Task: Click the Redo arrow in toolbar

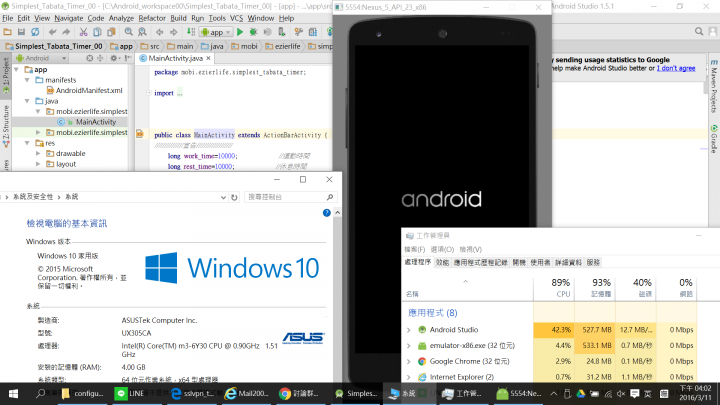Action: coord(66,32)
